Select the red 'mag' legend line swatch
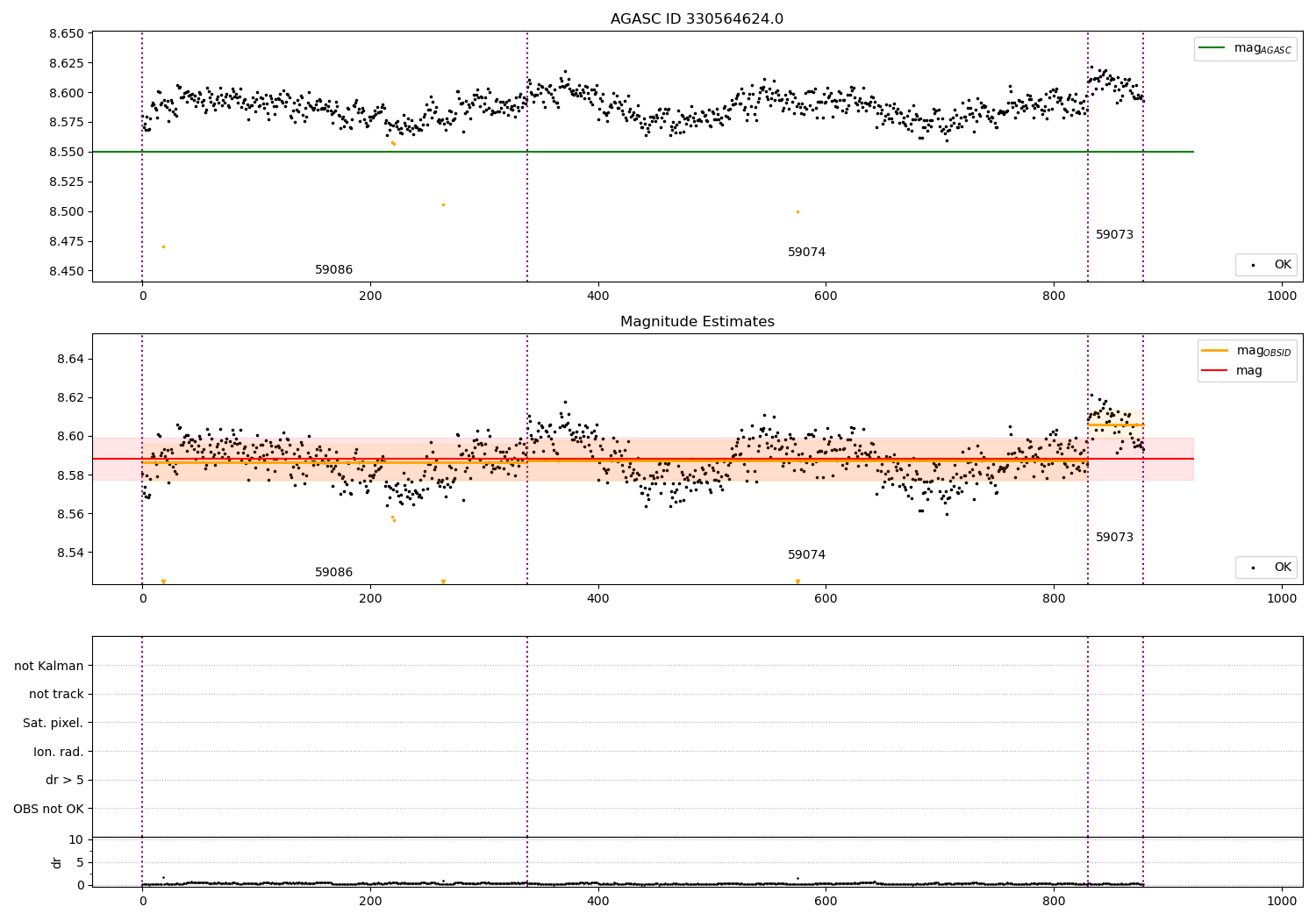Screen dimensions: 1316x921 click(x=1215, y=371)
